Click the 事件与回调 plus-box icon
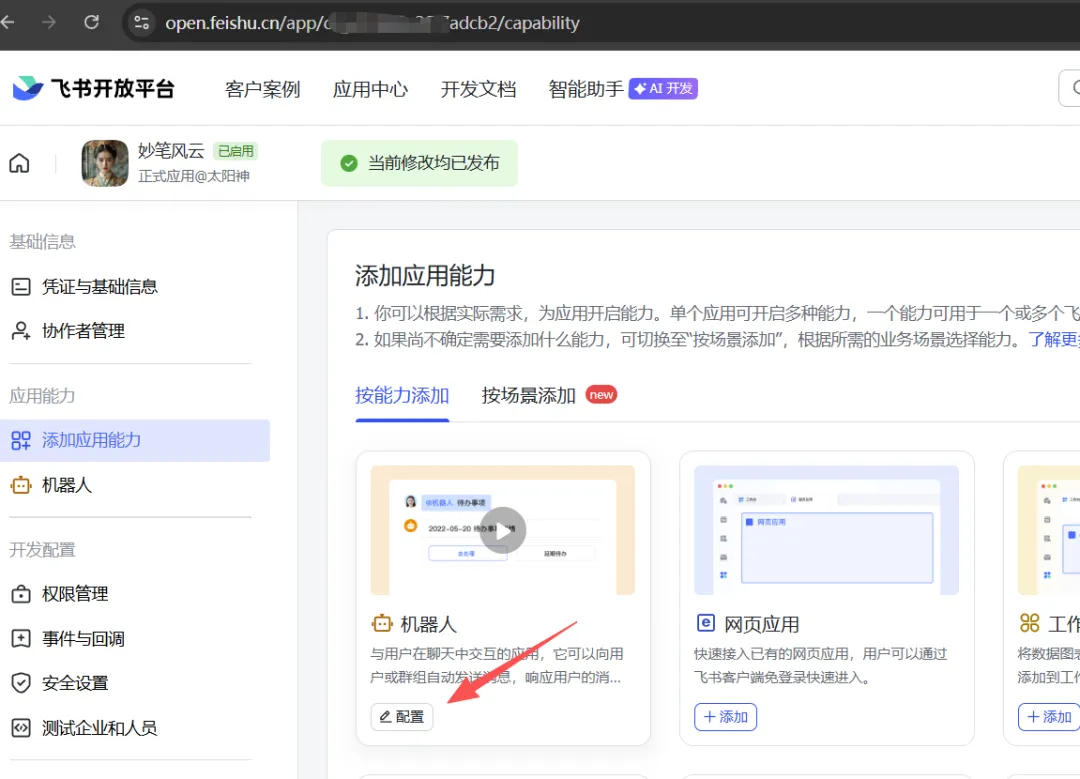 (21, 638)
